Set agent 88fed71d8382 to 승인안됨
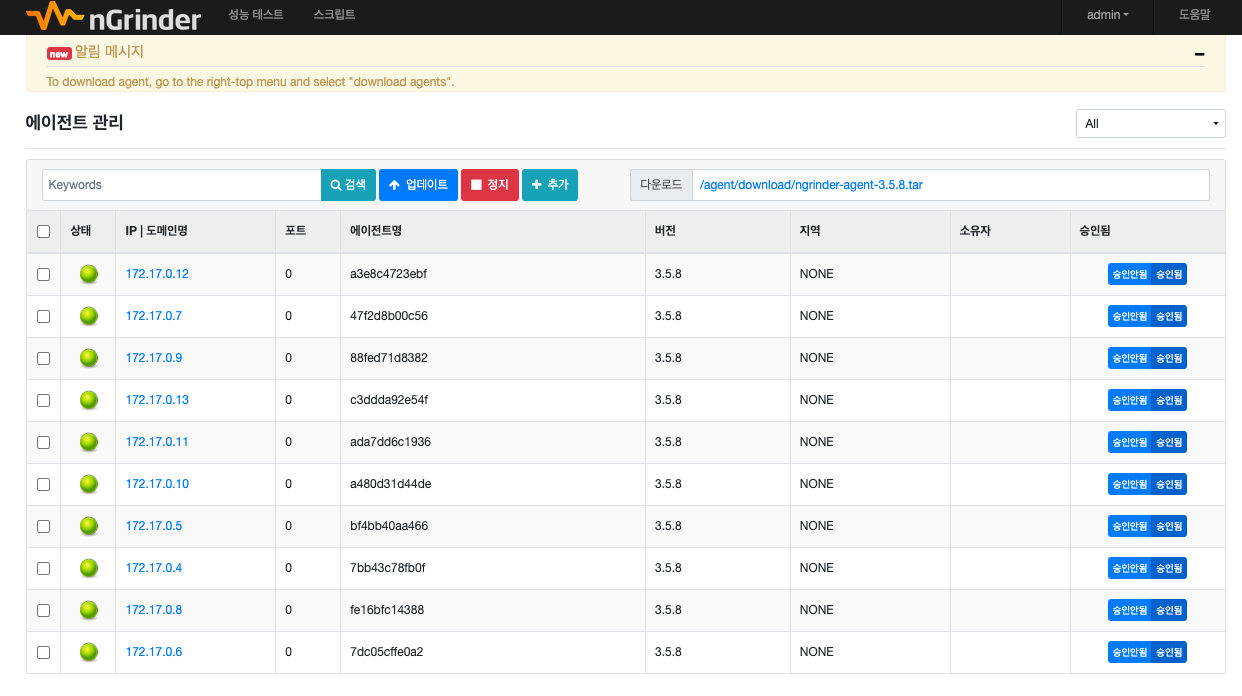This screenshot has height=696, width=1242. tap(1130, 358)
